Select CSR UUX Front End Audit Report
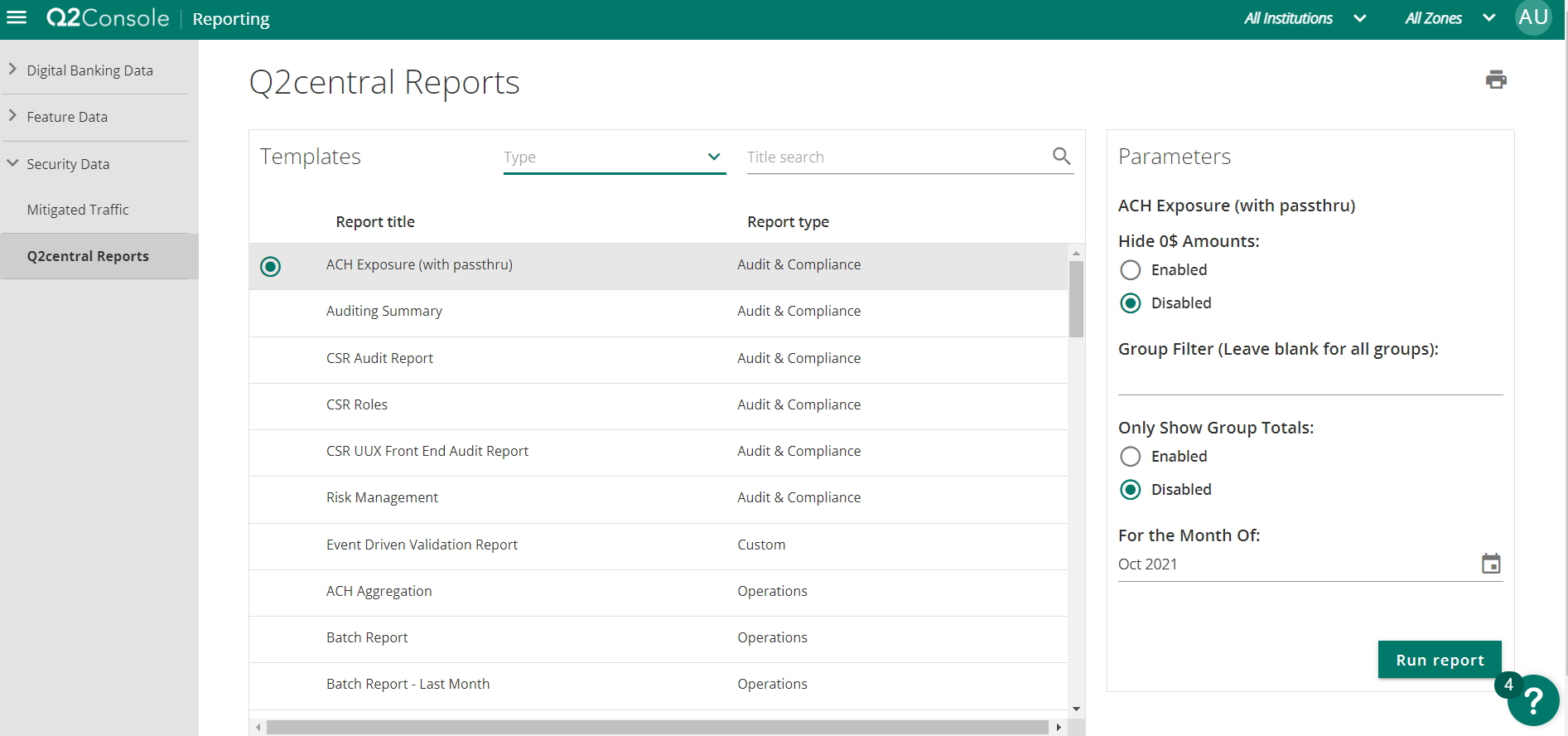1568x736 pixels. coord(659,453)
